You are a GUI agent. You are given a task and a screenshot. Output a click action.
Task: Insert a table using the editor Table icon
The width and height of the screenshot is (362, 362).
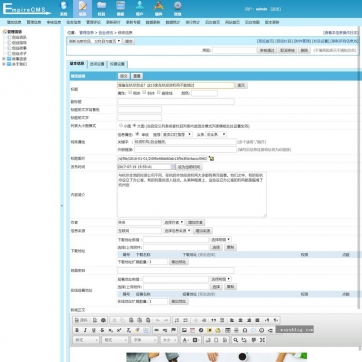click(228, 330)
